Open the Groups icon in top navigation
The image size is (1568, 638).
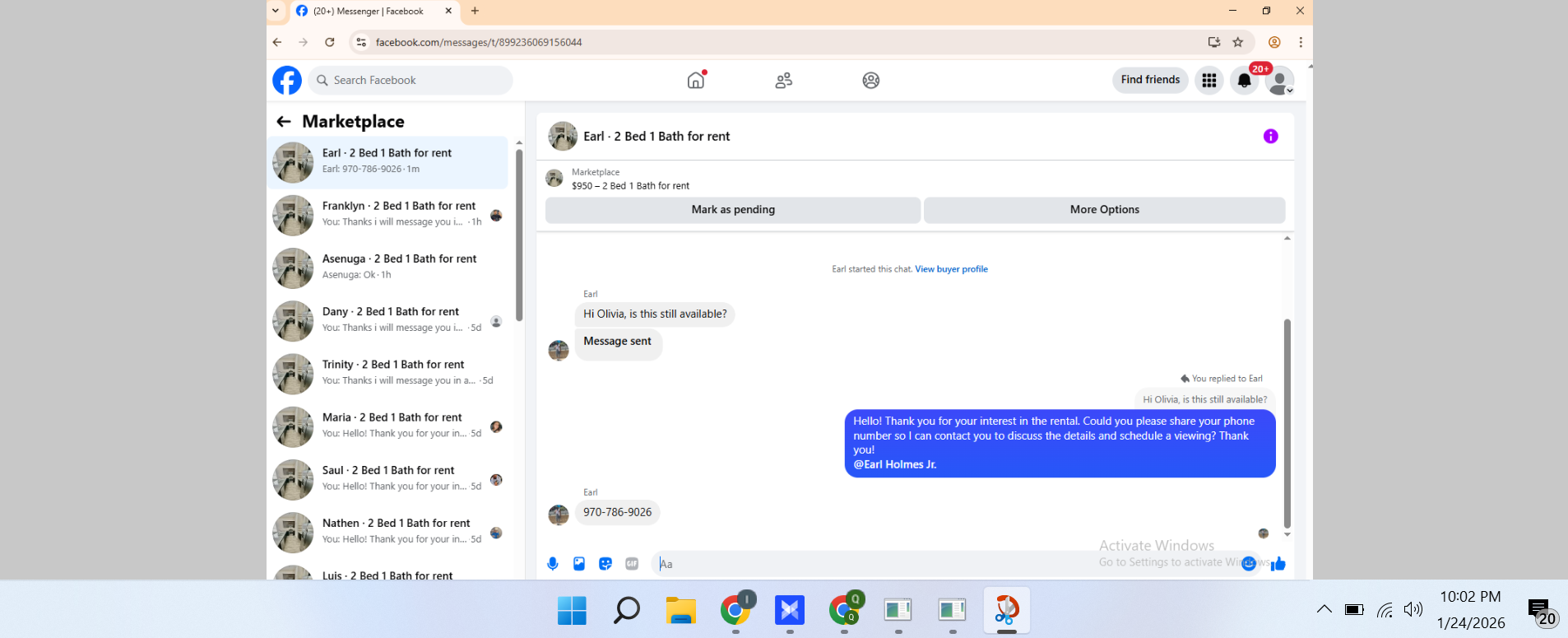click(871, 80)
